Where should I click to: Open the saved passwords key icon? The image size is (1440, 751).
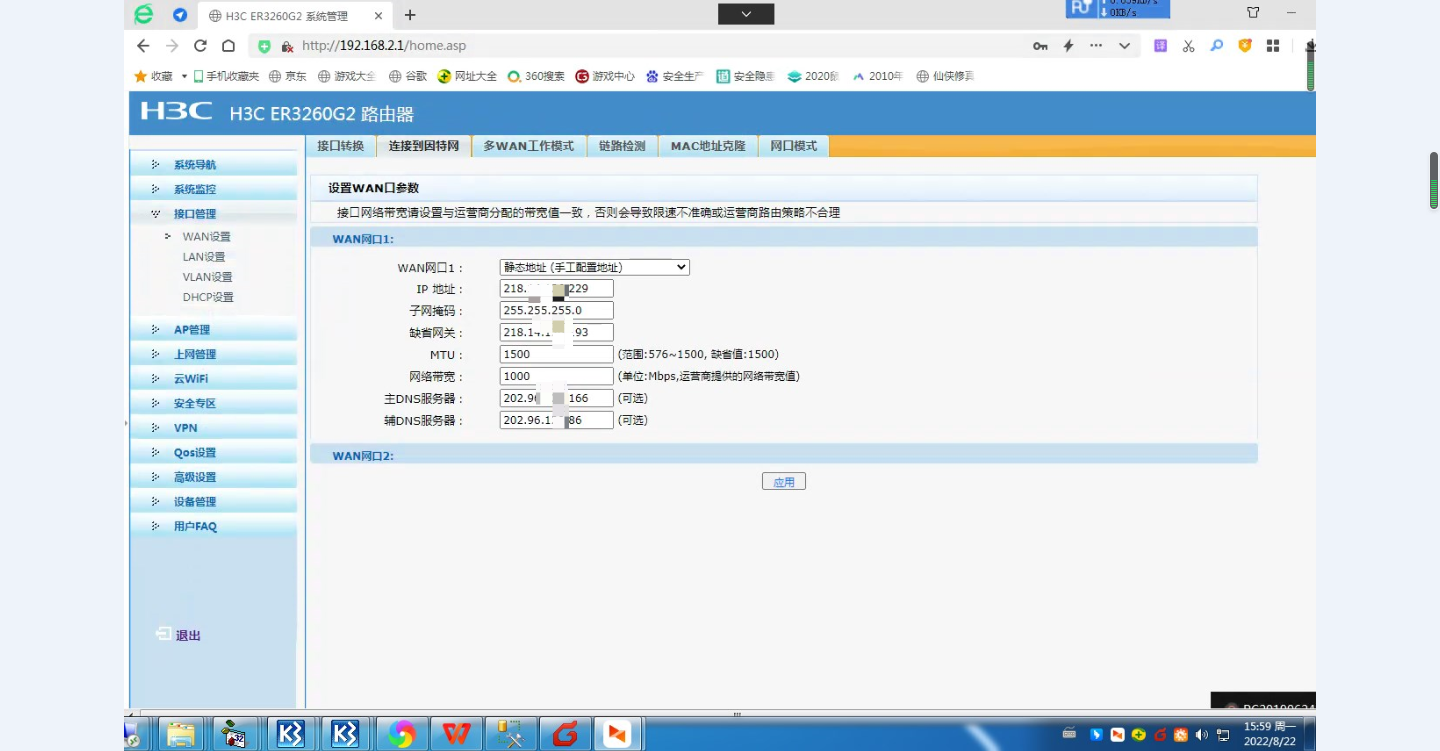coord(1040,46)
